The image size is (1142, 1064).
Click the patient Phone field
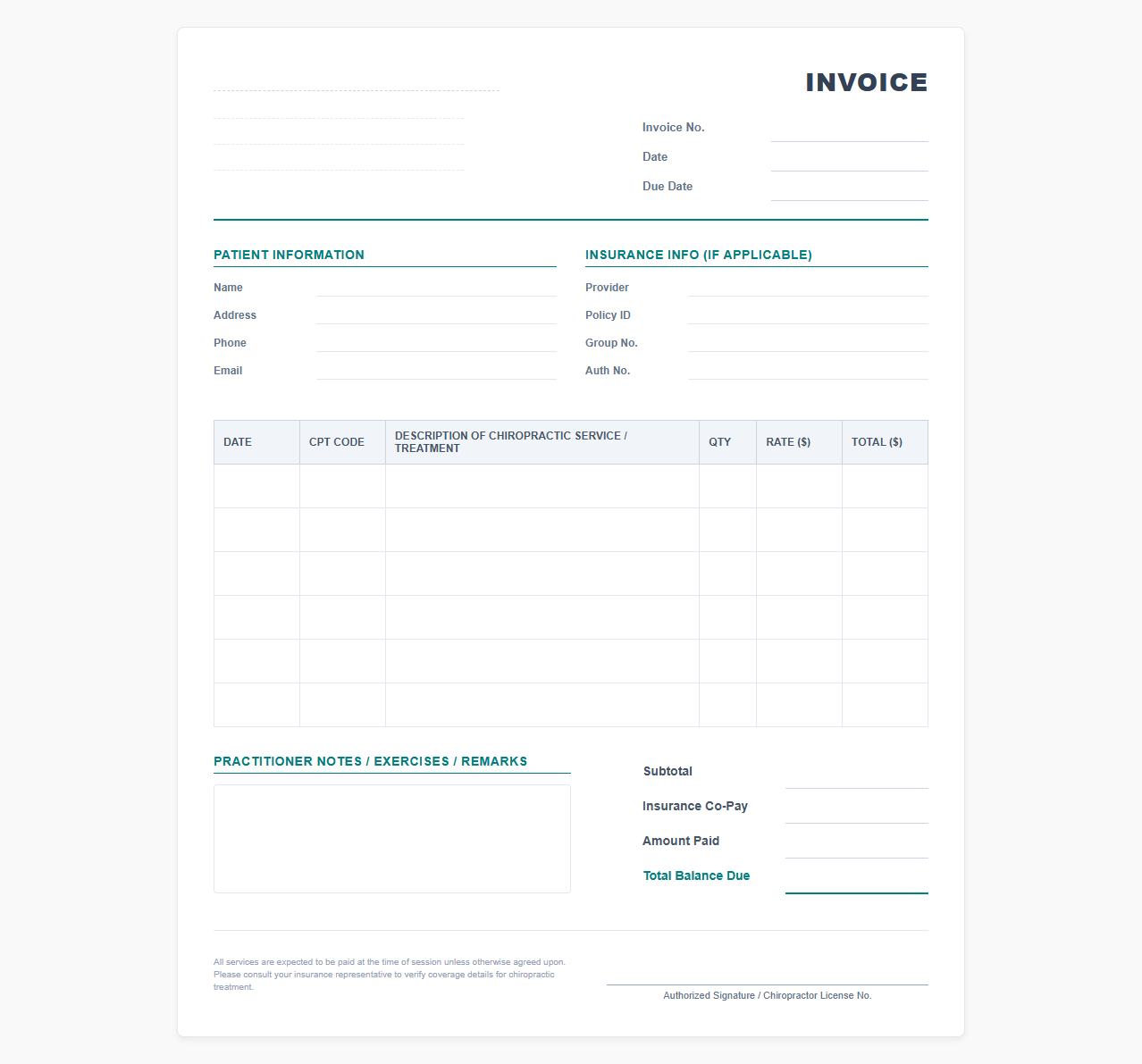point(436,343)
